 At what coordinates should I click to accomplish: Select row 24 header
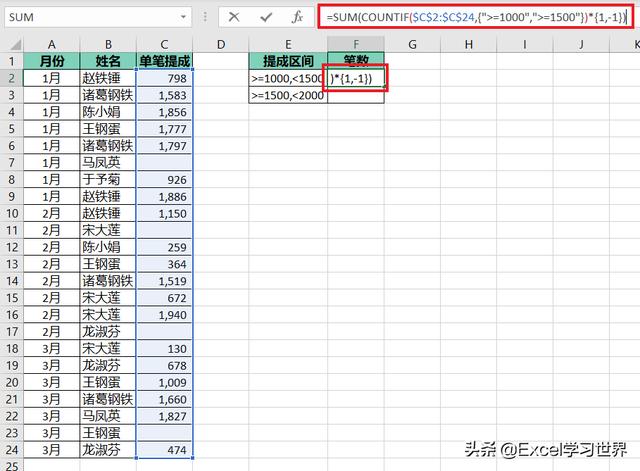pyautogui.click(x=11, y=450)
